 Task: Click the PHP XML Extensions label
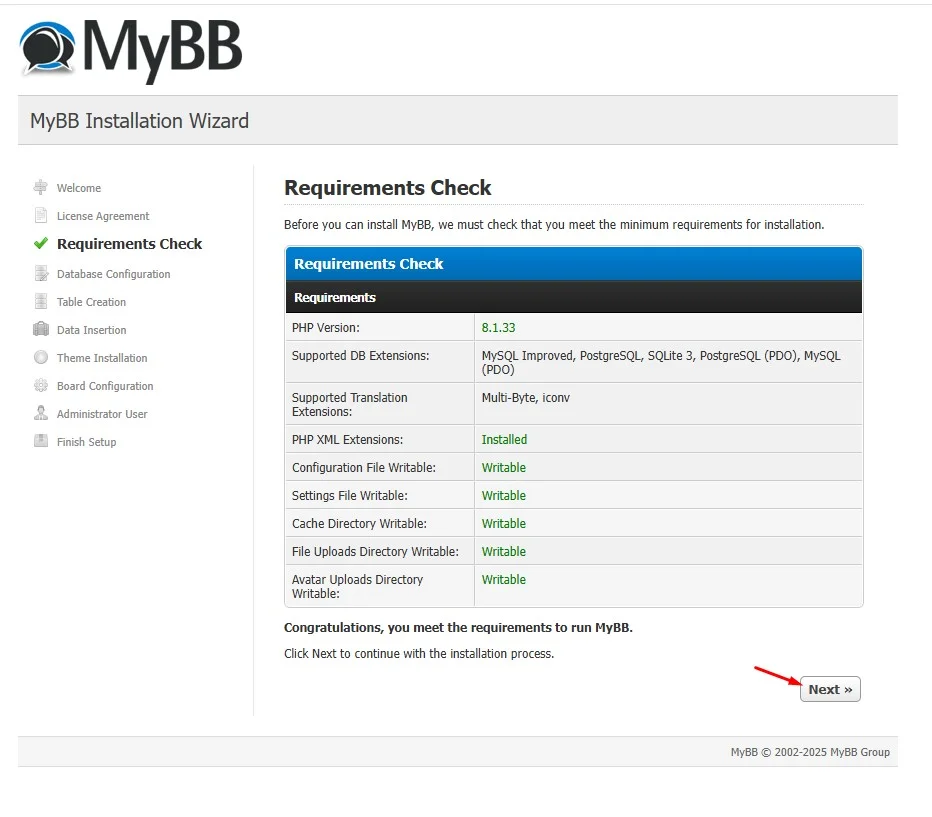(x=347, y=440)
